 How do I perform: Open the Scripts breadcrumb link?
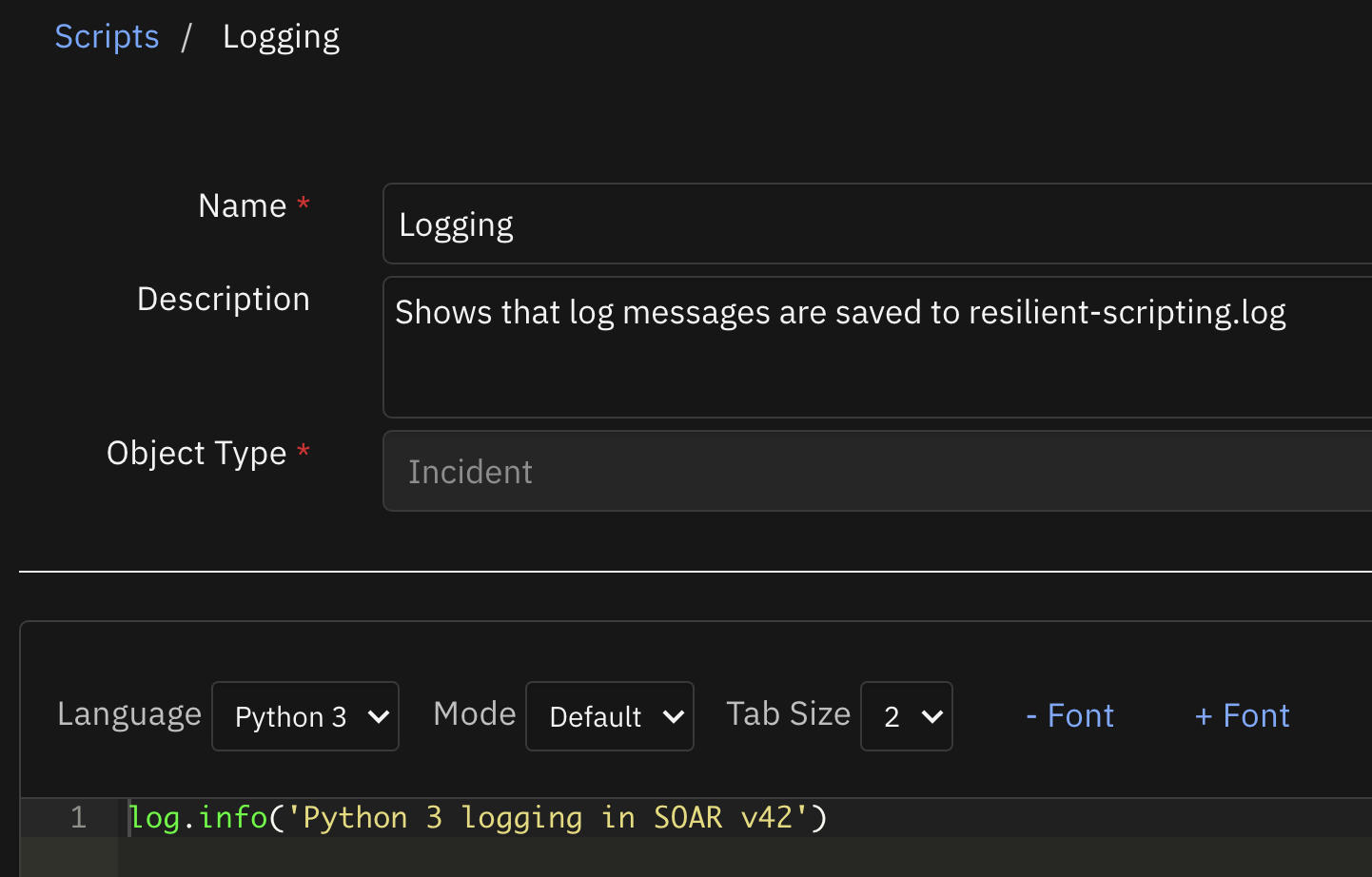[107, 37]
